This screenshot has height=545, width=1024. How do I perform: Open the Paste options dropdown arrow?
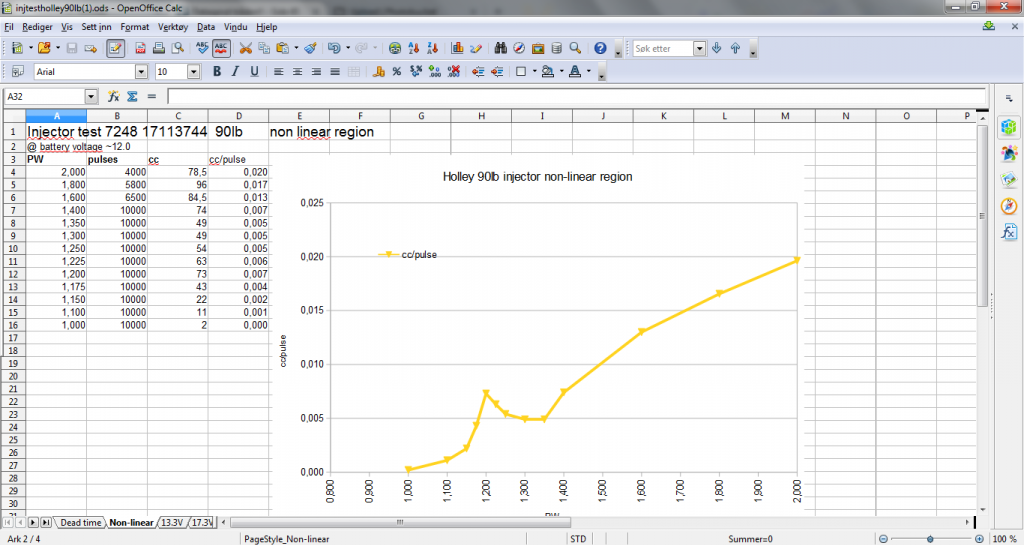(296, 48)
